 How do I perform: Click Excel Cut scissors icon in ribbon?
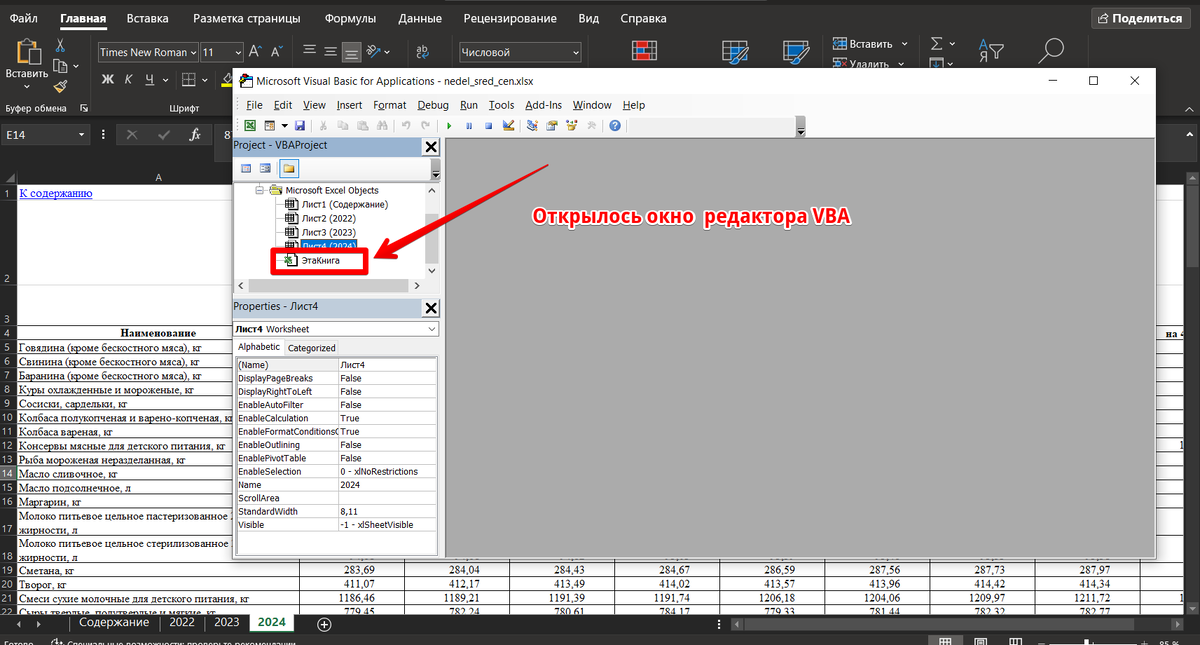click(61, 45)
